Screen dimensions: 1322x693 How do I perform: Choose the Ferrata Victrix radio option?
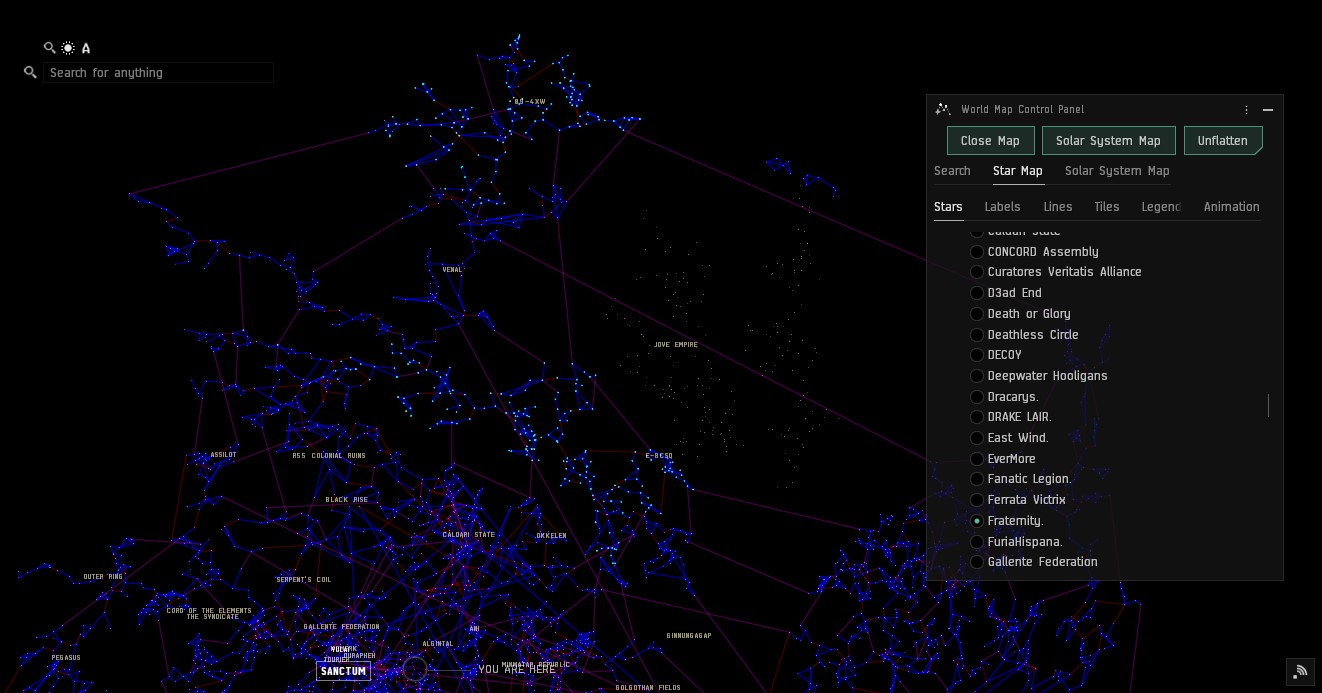coord(977,500)
